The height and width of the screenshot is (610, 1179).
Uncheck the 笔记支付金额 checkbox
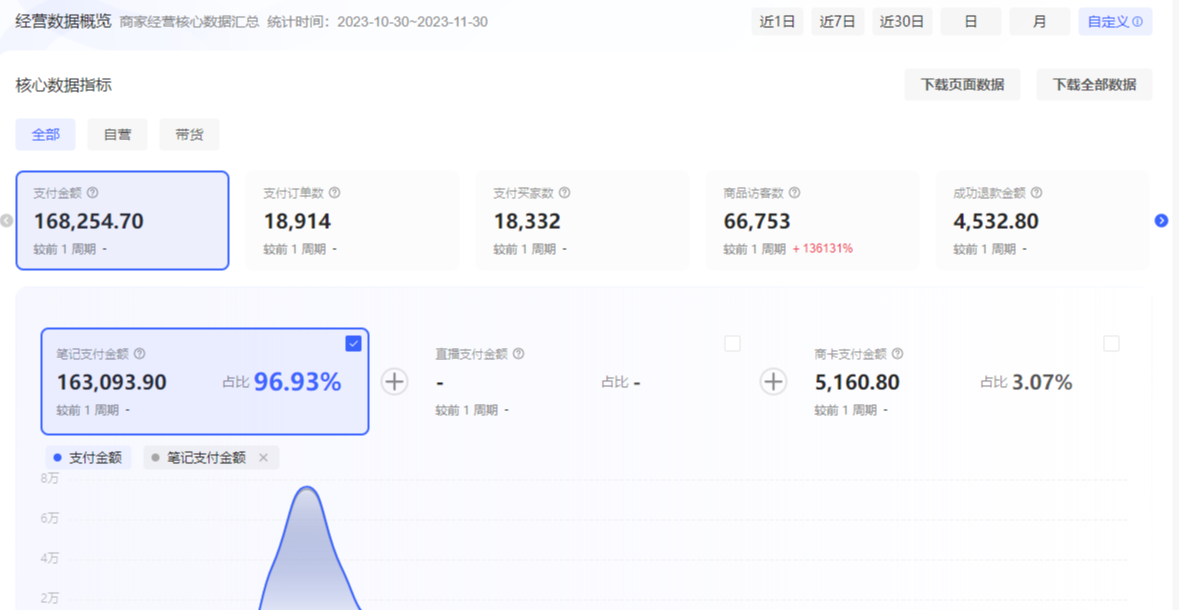pos(353,343)
